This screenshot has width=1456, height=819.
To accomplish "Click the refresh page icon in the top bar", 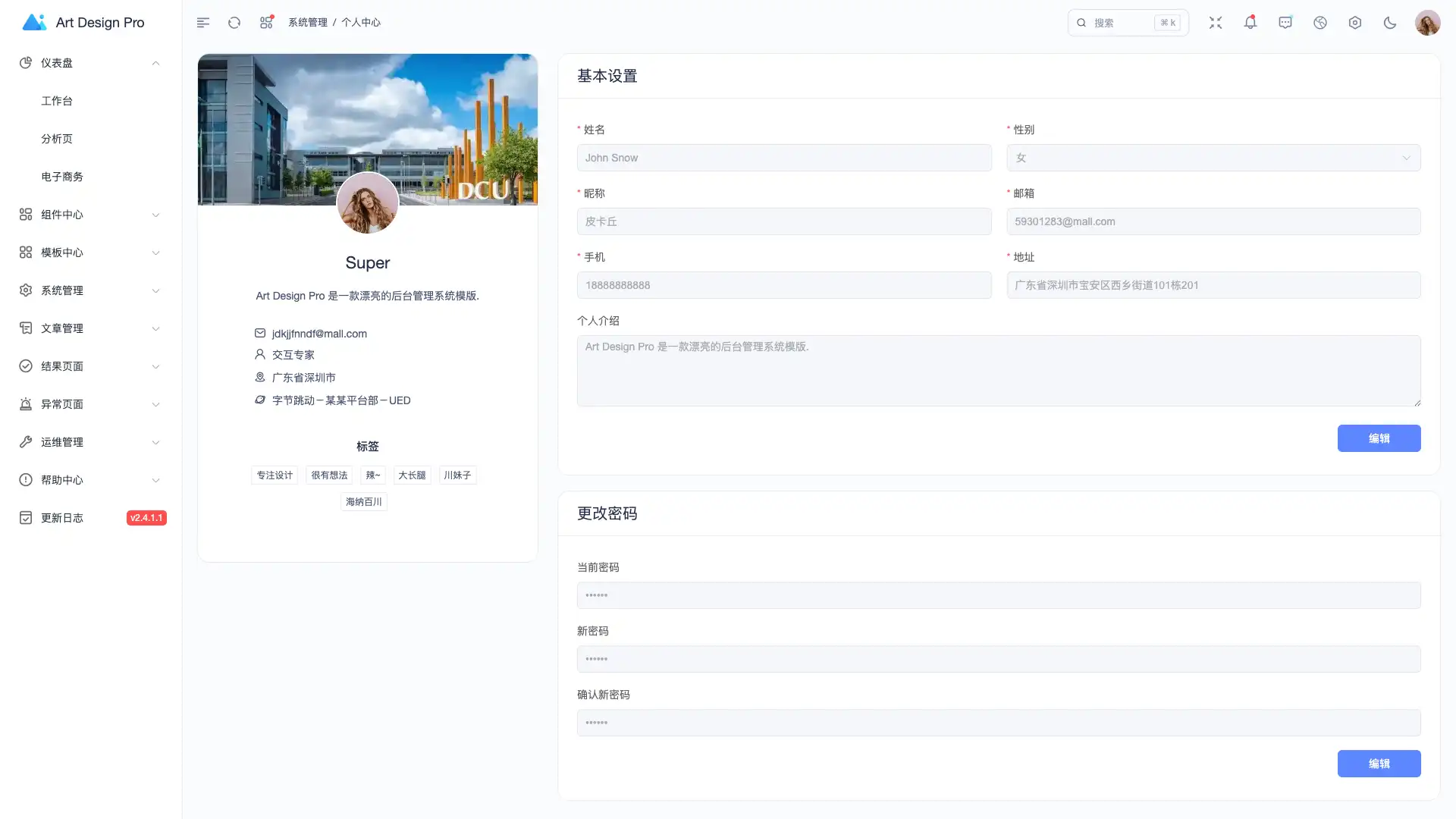I will [x=234, y=23].
